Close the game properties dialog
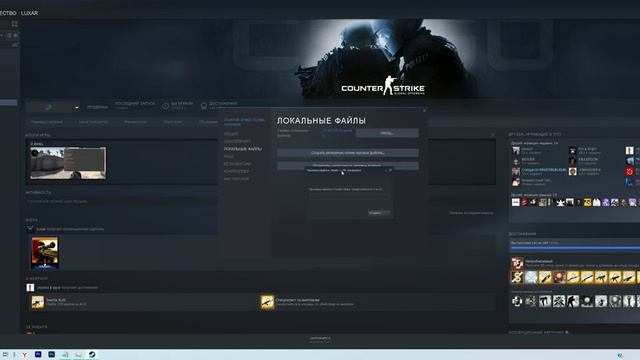 (424, 111)
